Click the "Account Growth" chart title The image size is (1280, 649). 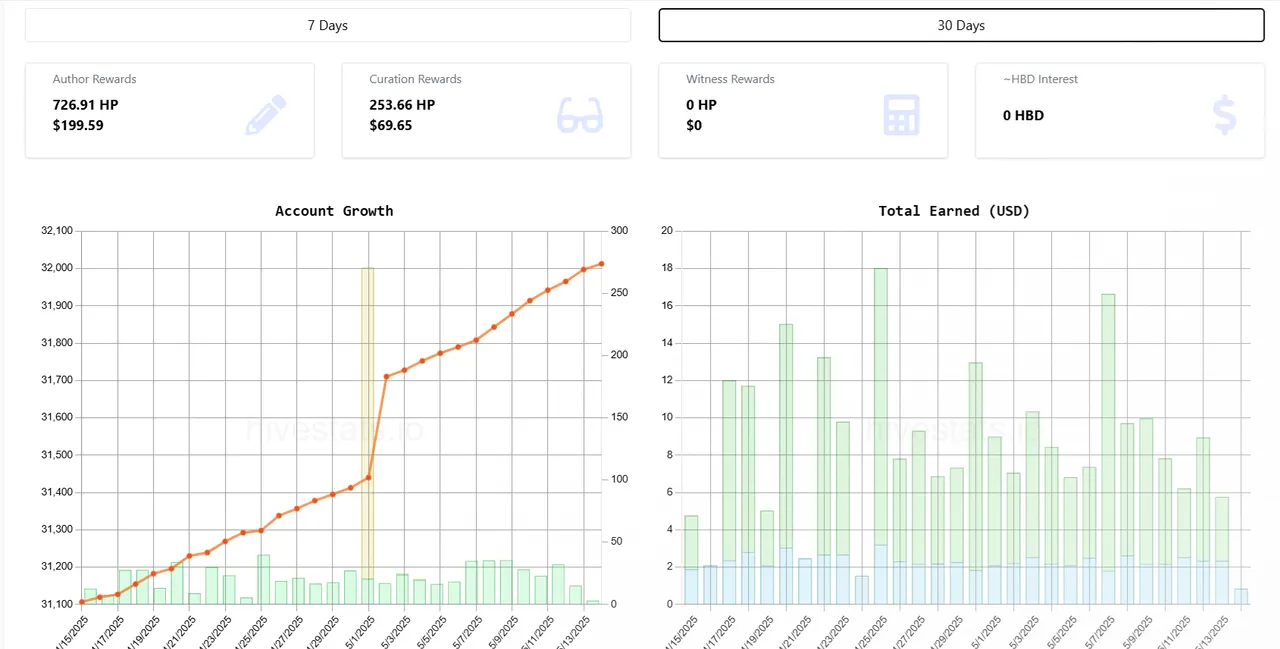point(334,211)
